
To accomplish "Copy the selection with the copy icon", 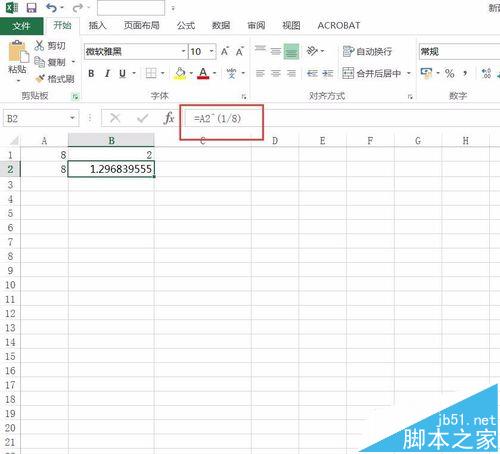I will [x=40, y=62].
